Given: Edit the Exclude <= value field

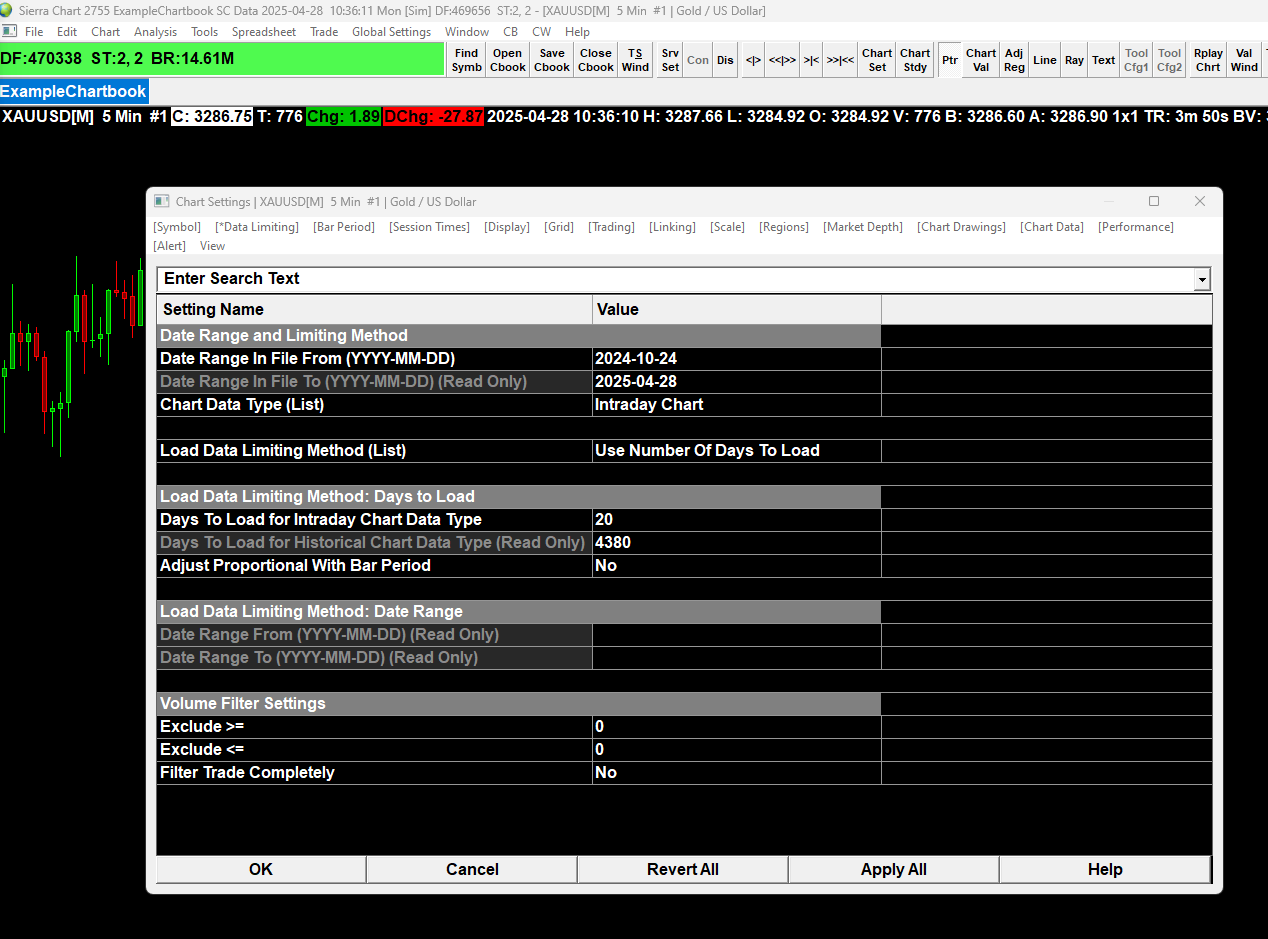Looking at the screenshot, I should [x=736, y=750].
